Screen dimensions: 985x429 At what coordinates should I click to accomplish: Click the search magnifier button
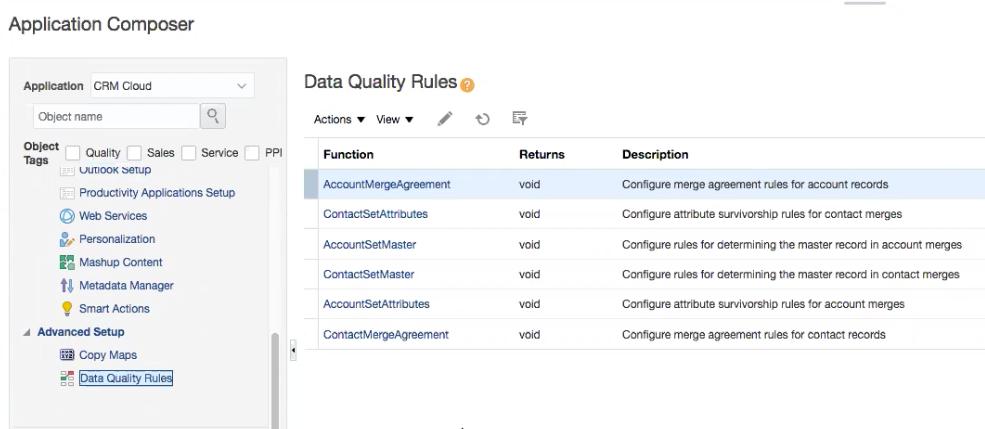point(215,116)
